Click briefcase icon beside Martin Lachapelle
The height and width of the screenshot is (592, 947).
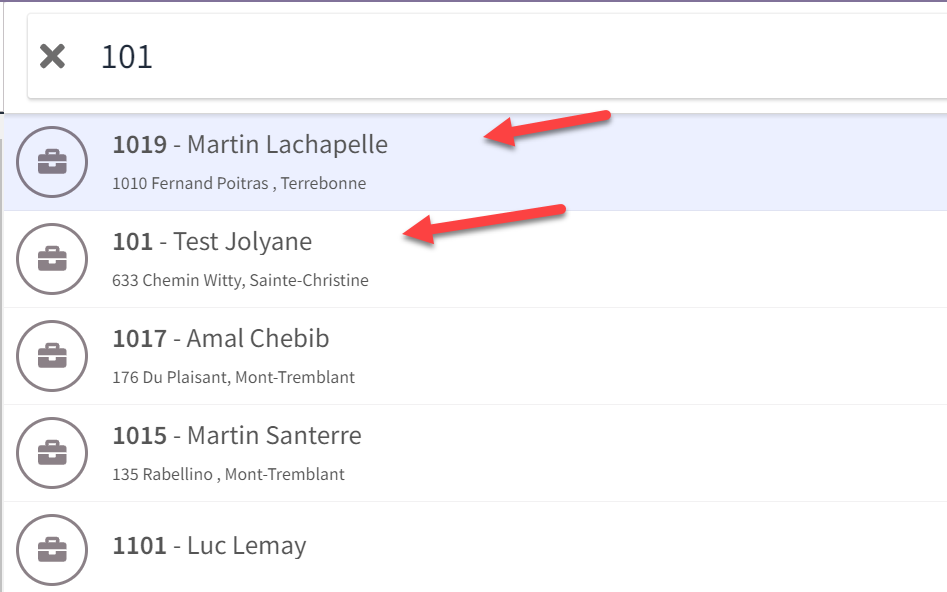tap(52, 162)
